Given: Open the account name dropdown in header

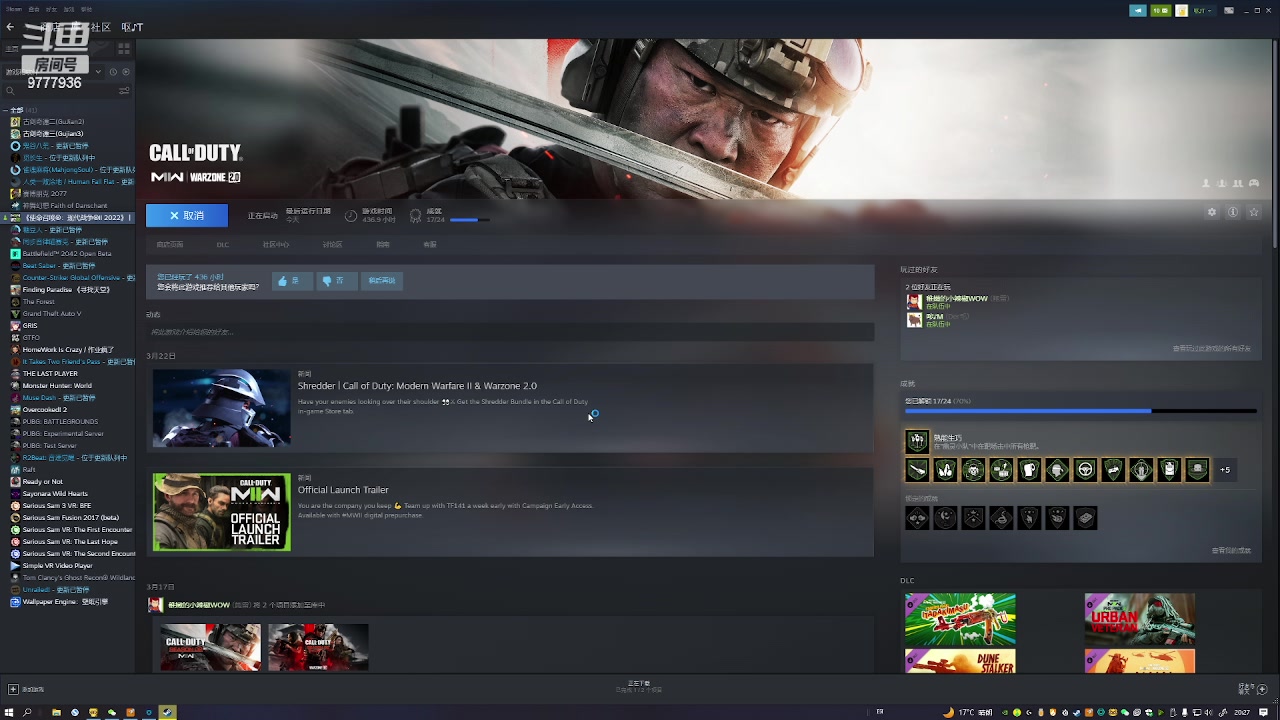Looking at the screenshot, I should pos(1203,10).
